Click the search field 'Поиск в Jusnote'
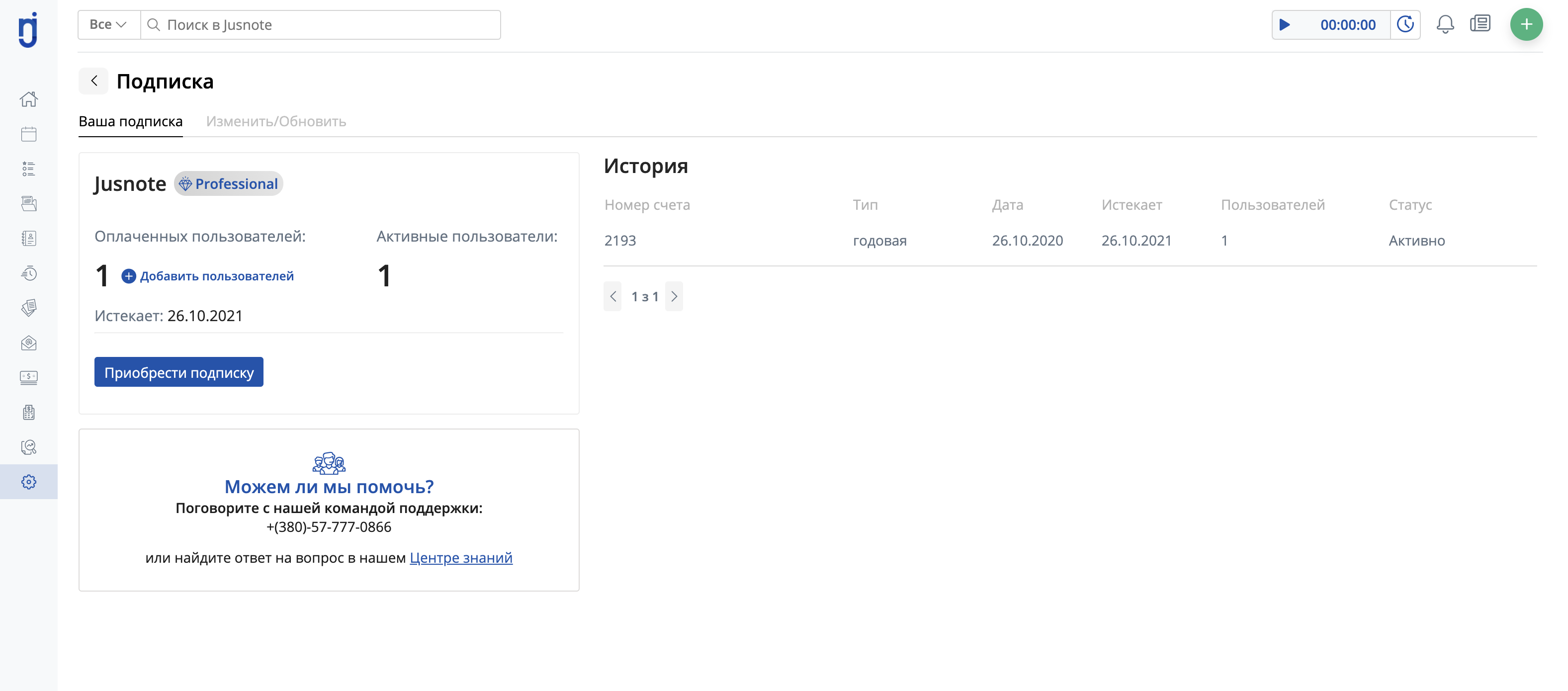Viewport: 1568px width, 691px height. pos(321,24)
